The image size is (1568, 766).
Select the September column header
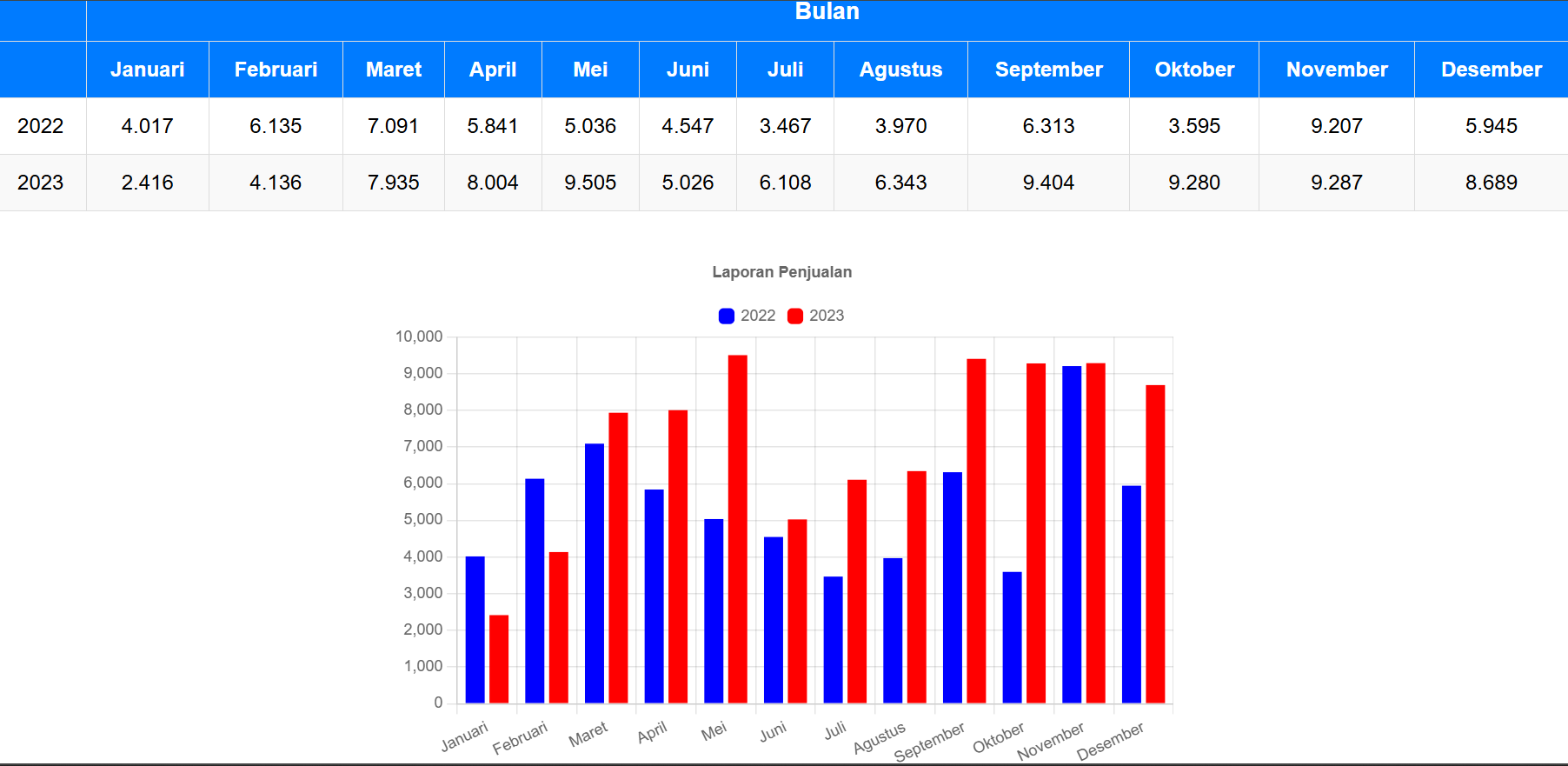pos(1048,70)
